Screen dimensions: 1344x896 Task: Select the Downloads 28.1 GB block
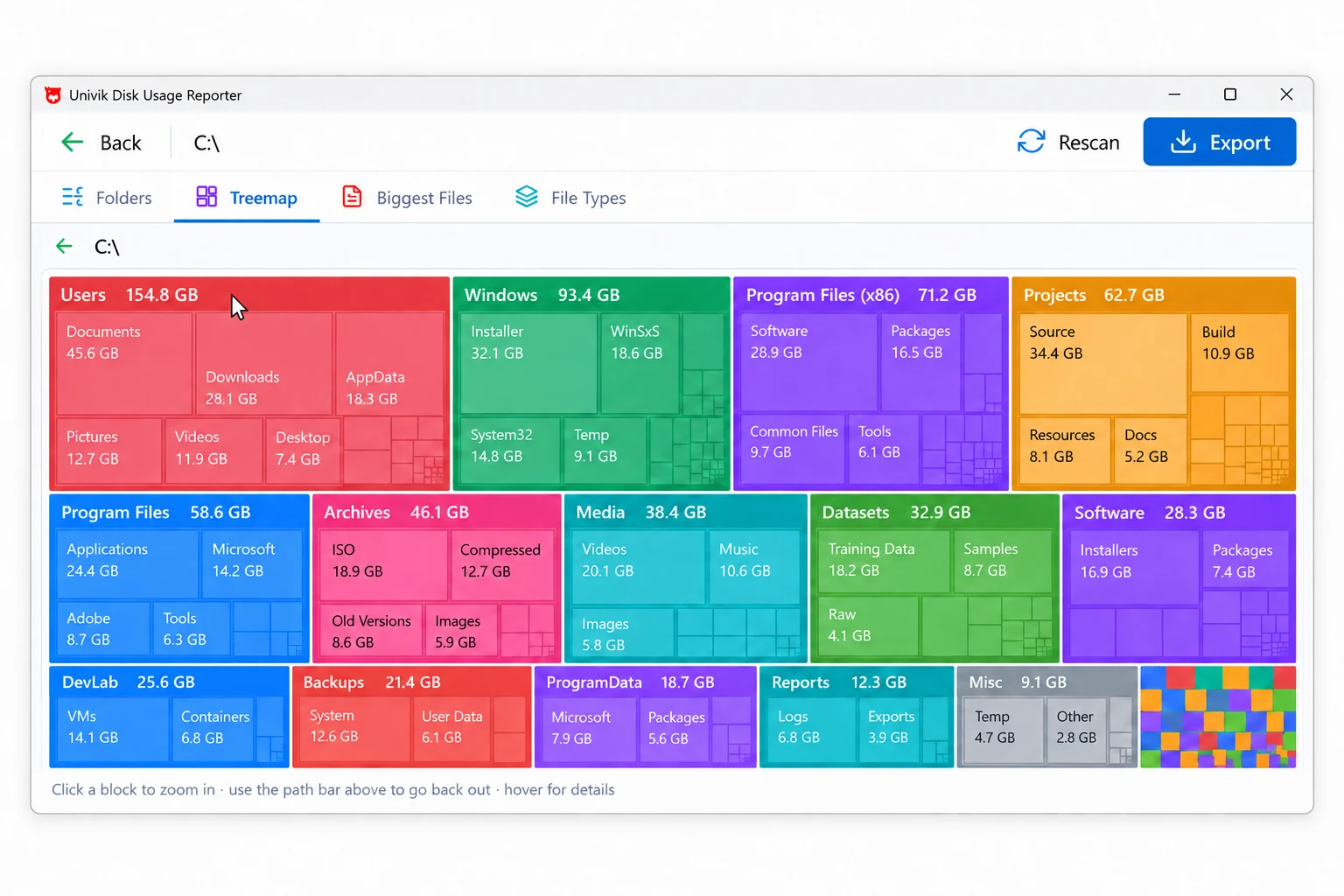[264, 363]
